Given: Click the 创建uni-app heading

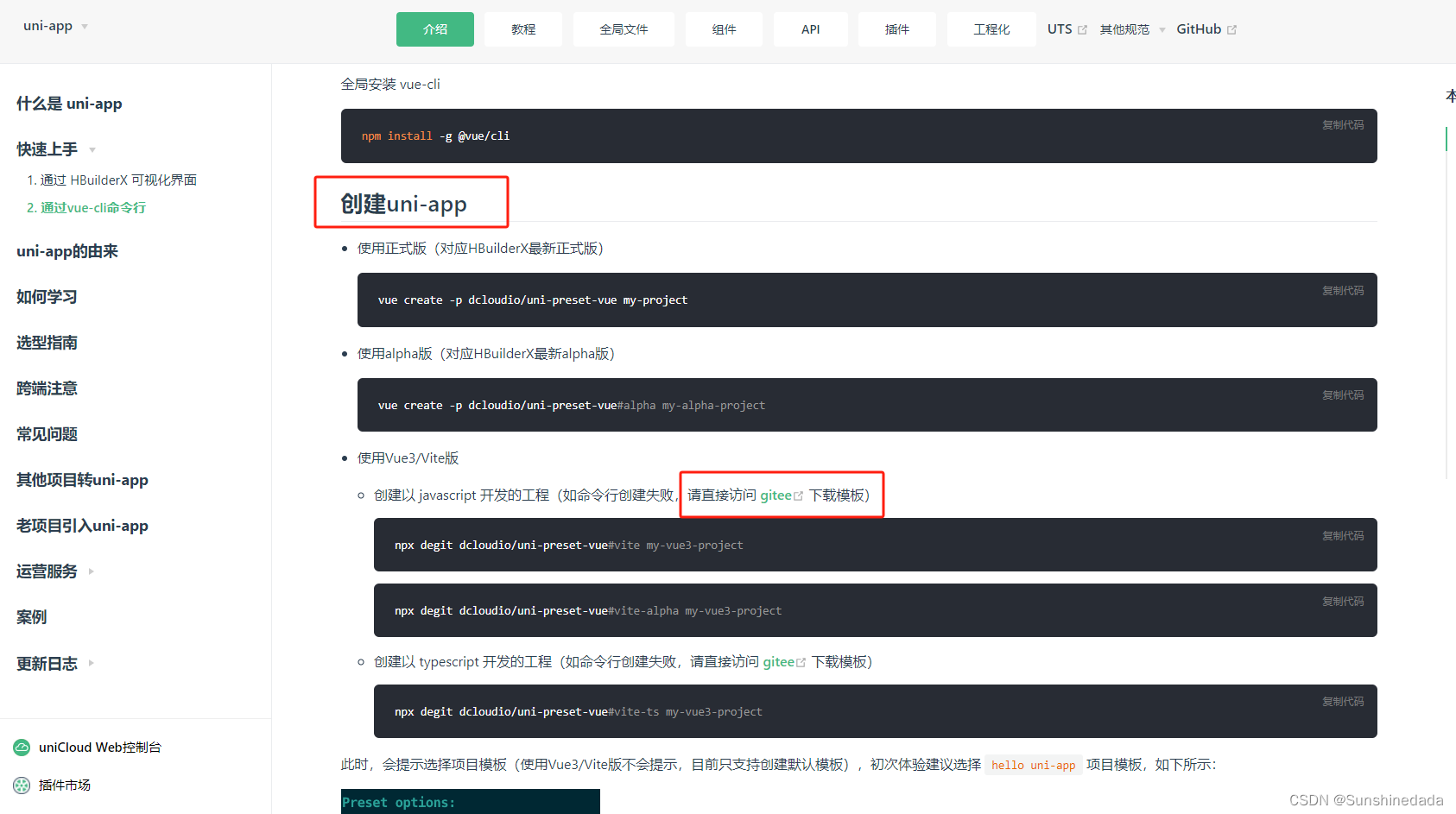Looking at the screenshot, I should [x=403, y=204].
